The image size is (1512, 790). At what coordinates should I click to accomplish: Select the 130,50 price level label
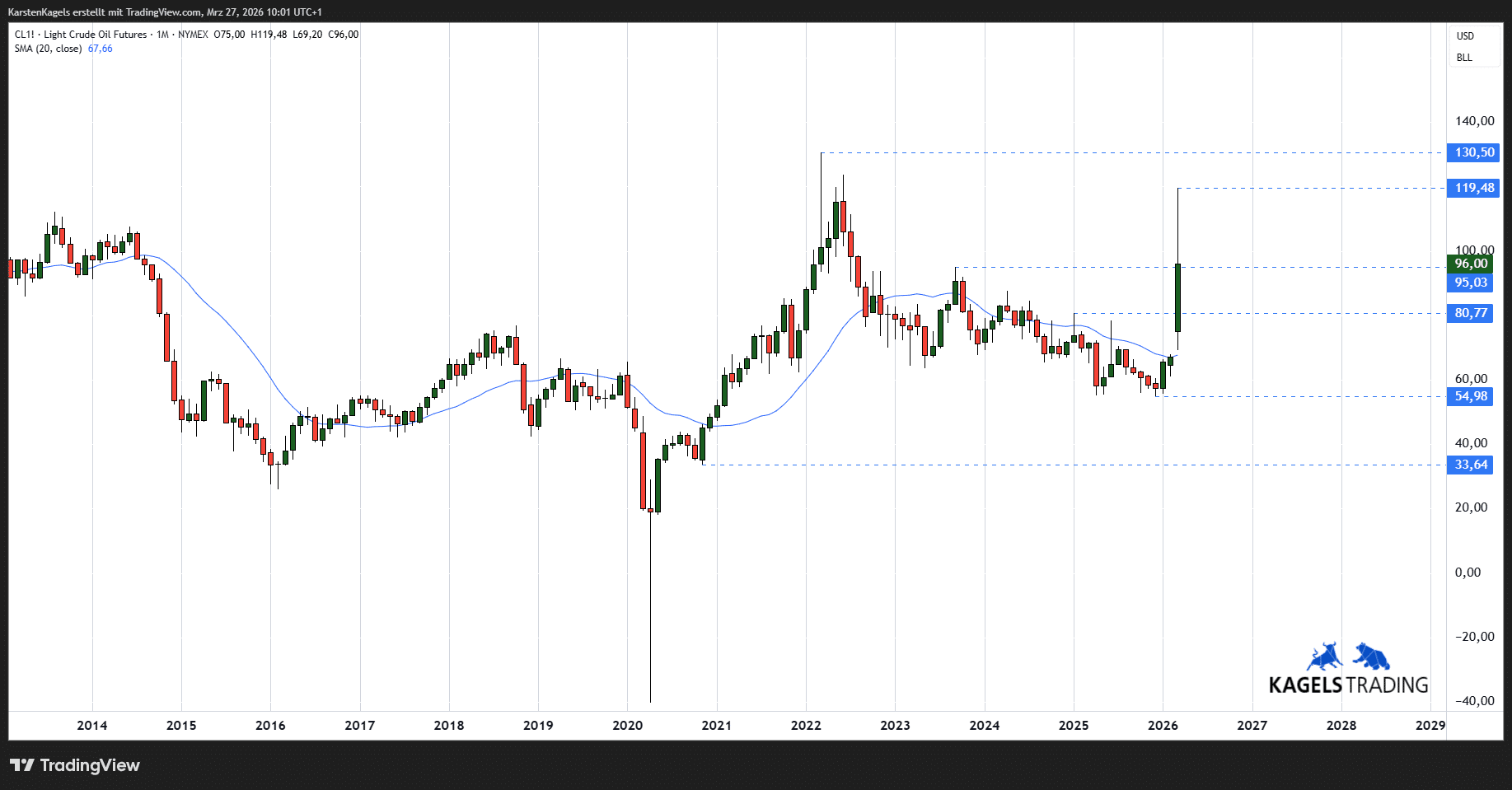[x=1473, y=152]
